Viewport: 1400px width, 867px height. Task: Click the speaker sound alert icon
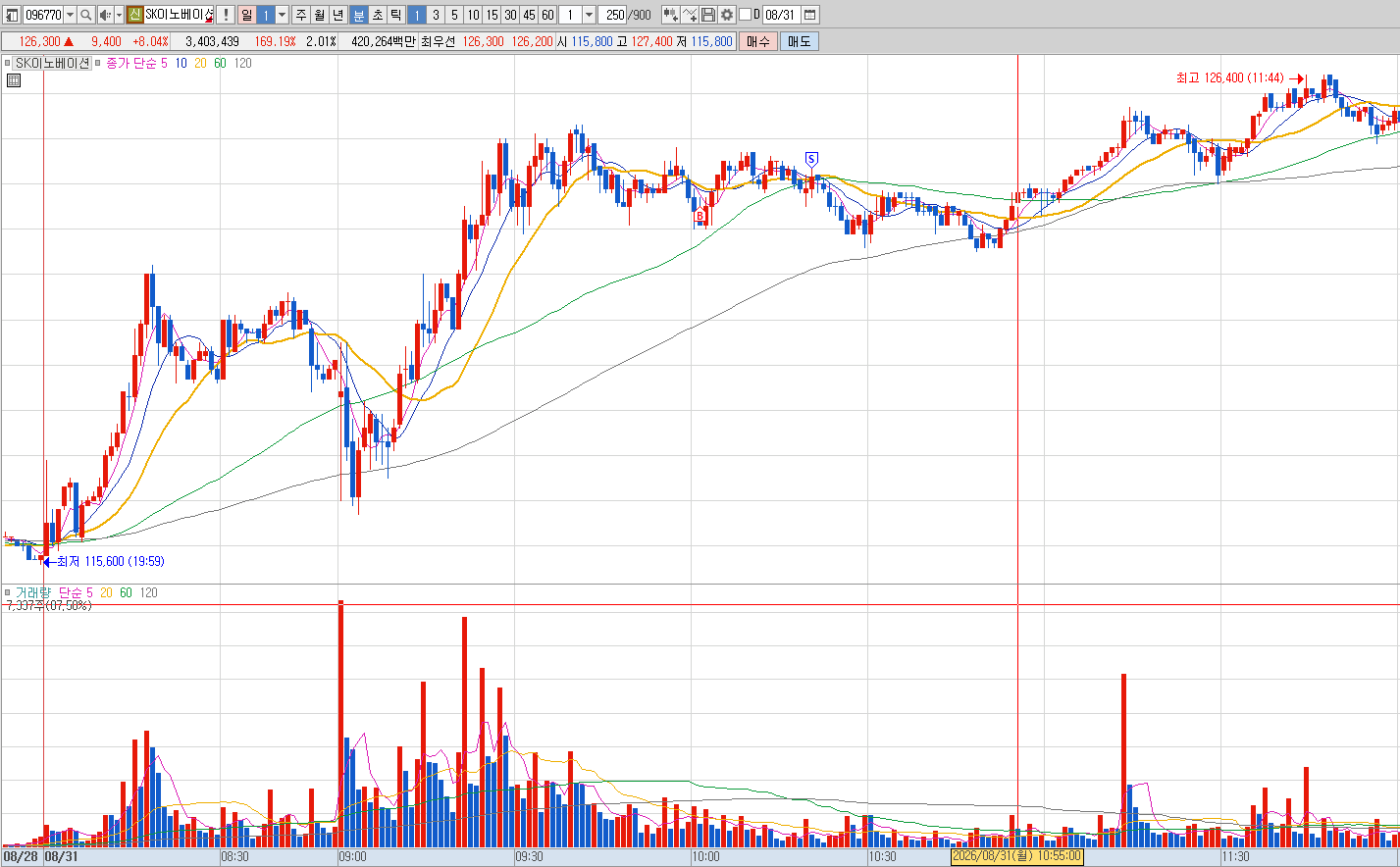coord(105,15)
